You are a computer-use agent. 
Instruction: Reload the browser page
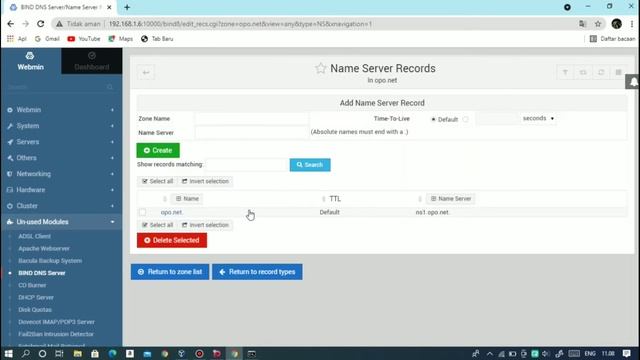point(40,24)
